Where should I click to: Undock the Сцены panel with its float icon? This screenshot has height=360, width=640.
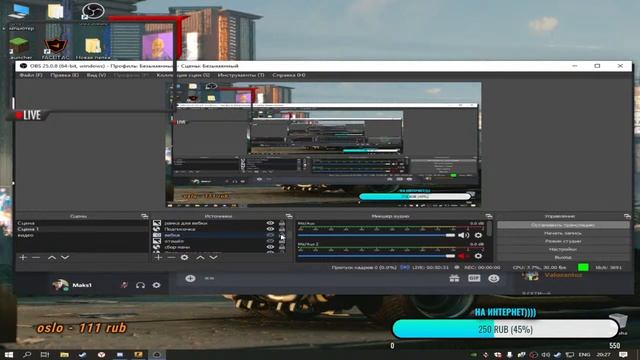pyautogui.click(x=144, y=216)
